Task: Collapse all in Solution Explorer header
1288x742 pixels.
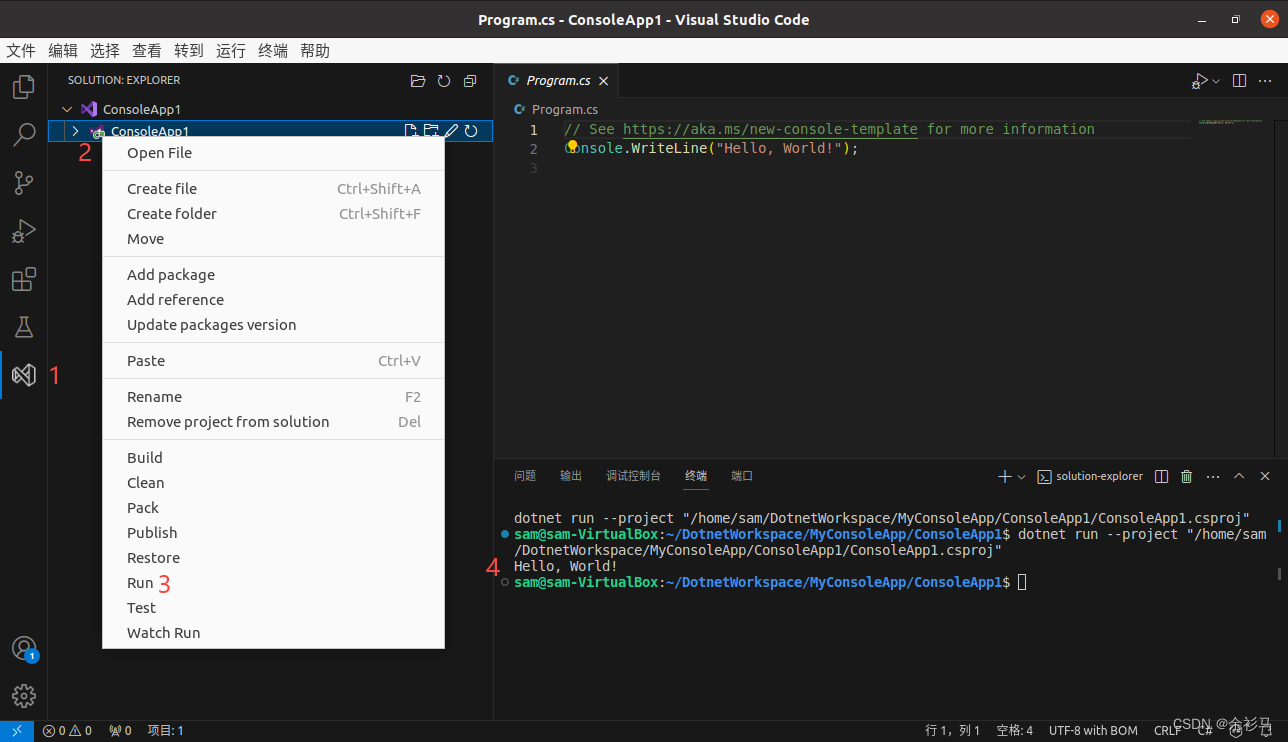Action: (x=470, y=81)
